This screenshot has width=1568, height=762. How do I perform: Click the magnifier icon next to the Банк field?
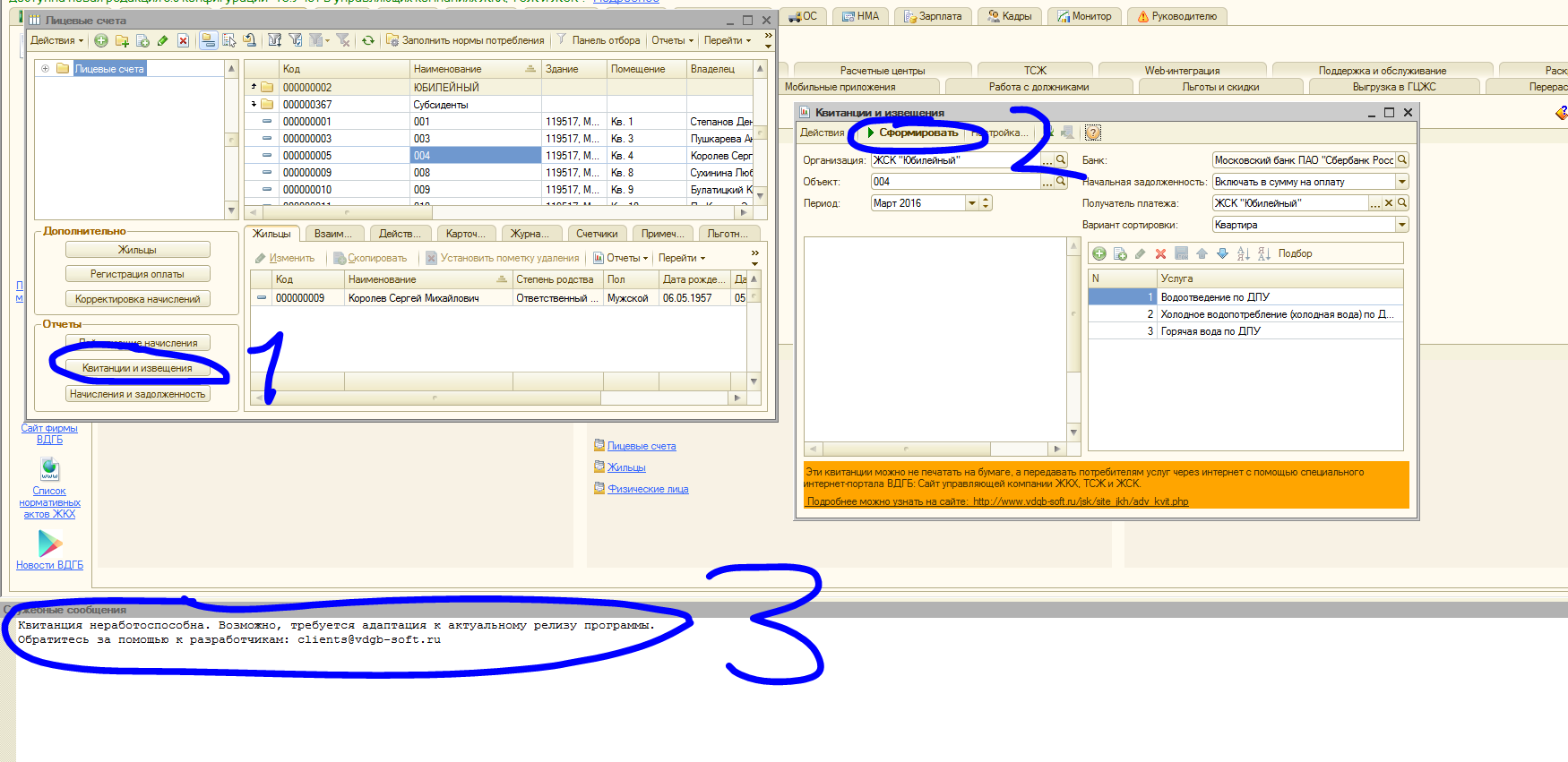pyautogui.click(x=1402, y=160)
